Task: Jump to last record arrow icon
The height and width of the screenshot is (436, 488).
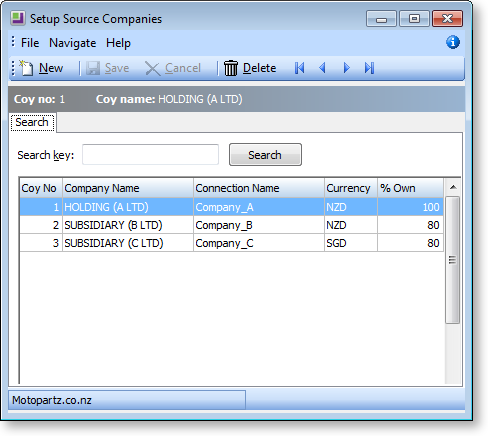Action: click(369, 68)
